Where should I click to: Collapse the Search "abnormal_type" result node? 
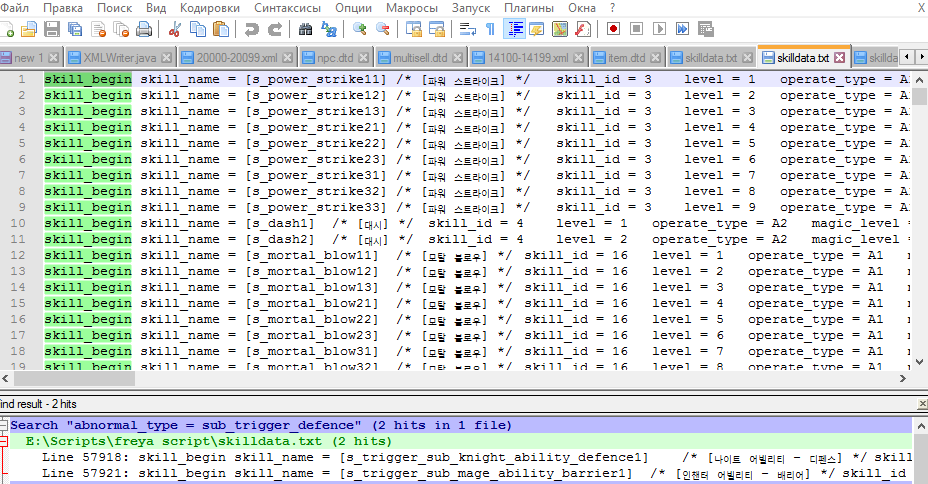(5, 426)
